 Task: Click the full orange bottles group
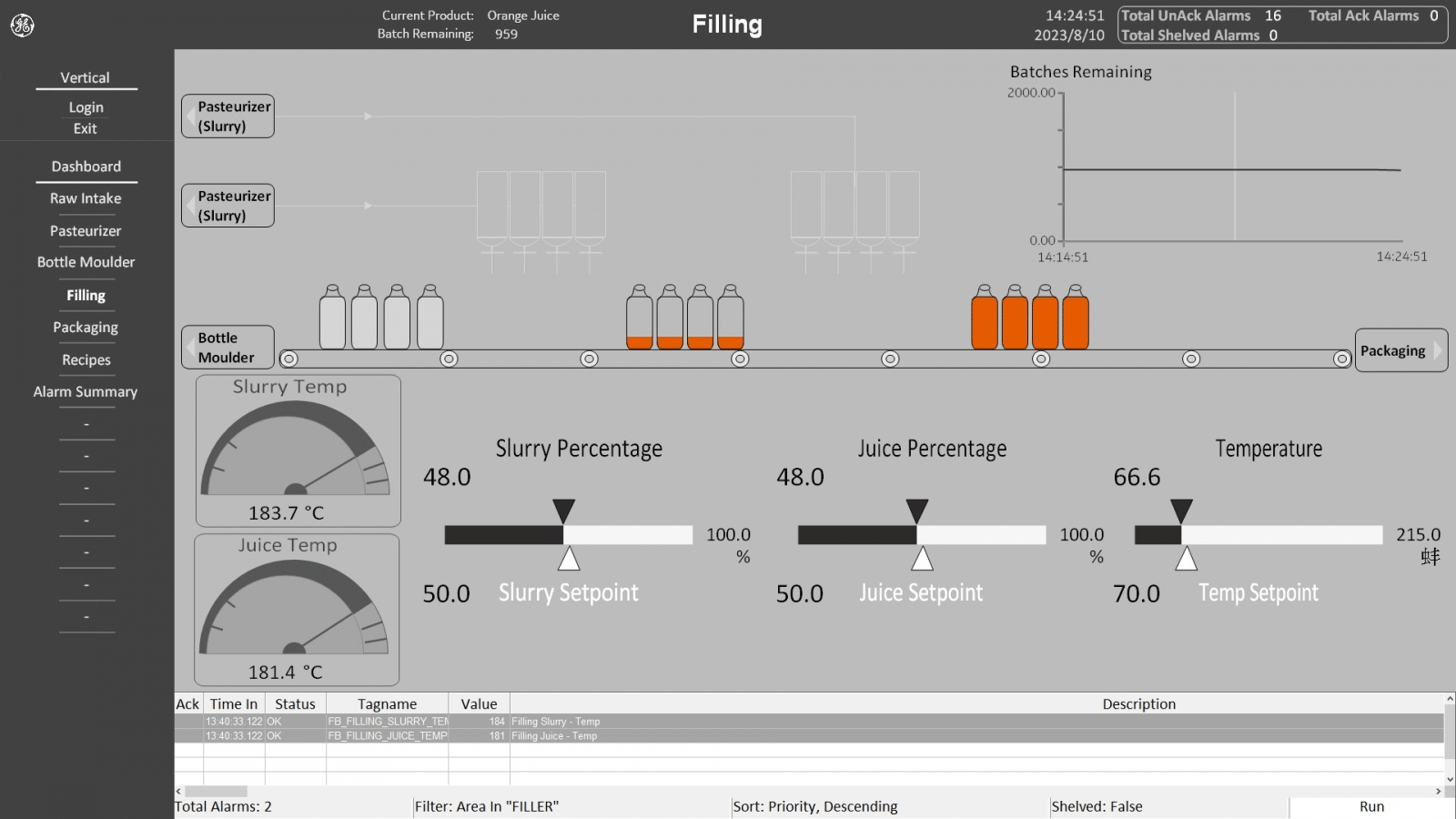click(x=1029, y=318)
